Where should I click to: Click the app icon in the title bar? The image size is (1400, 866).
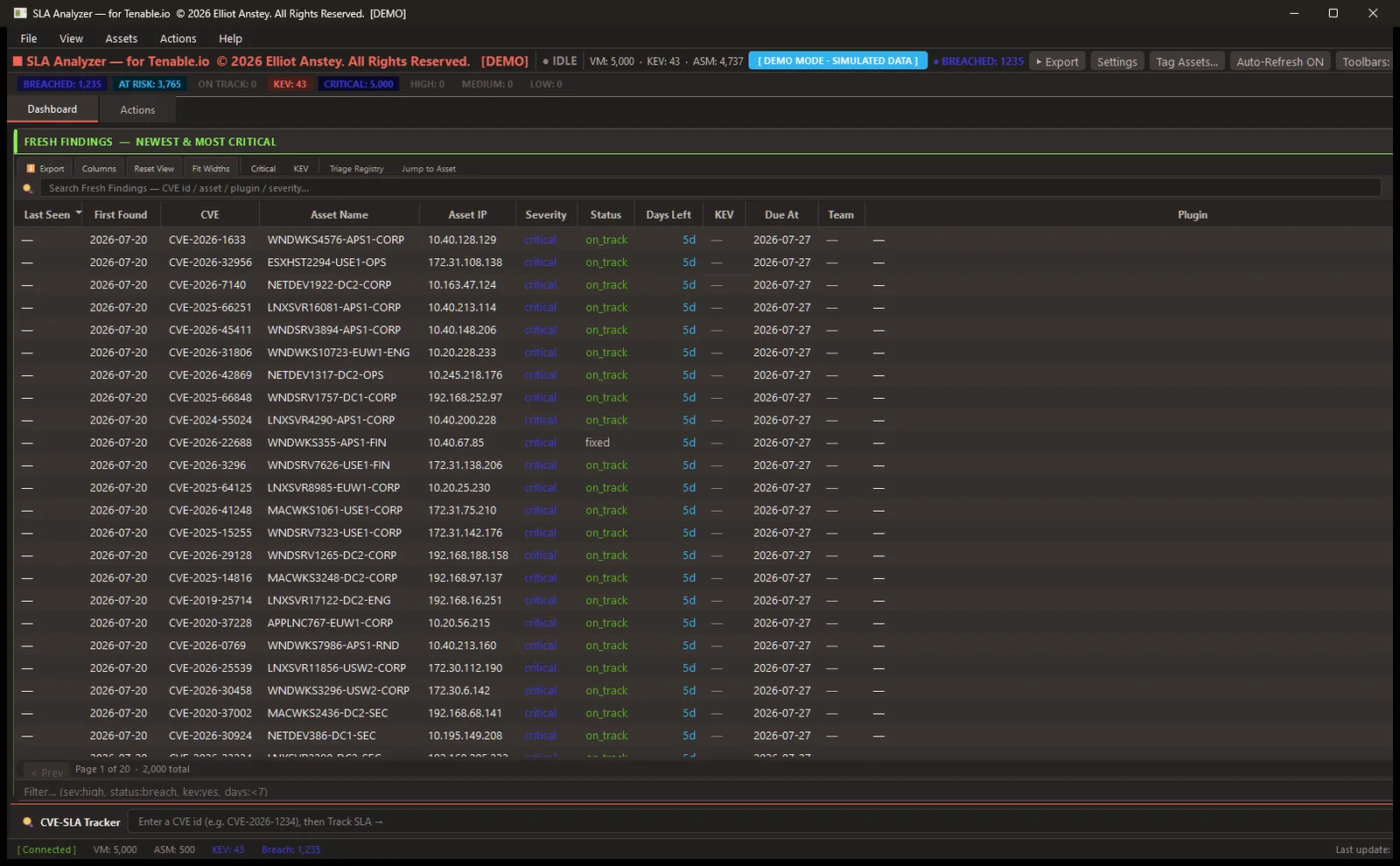(x=20, y=13)
